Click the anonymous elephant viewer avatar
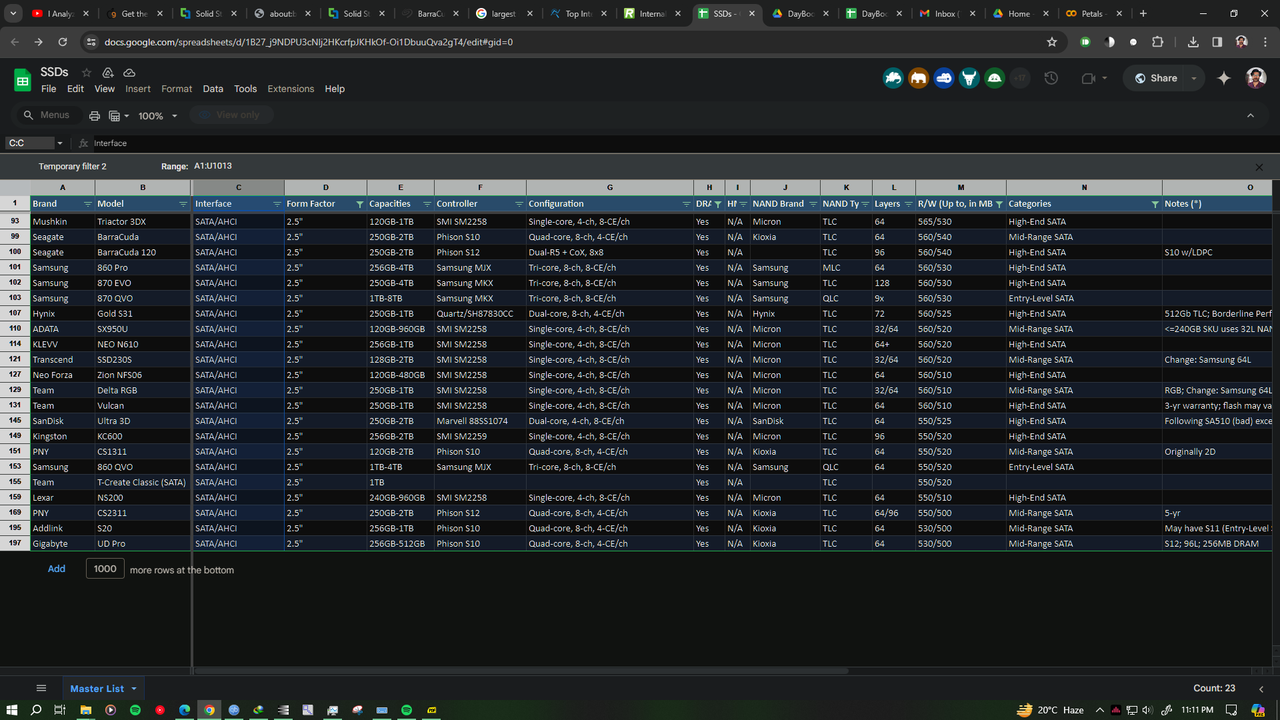Screen dimensions: 1280x720 pos(919,78)
